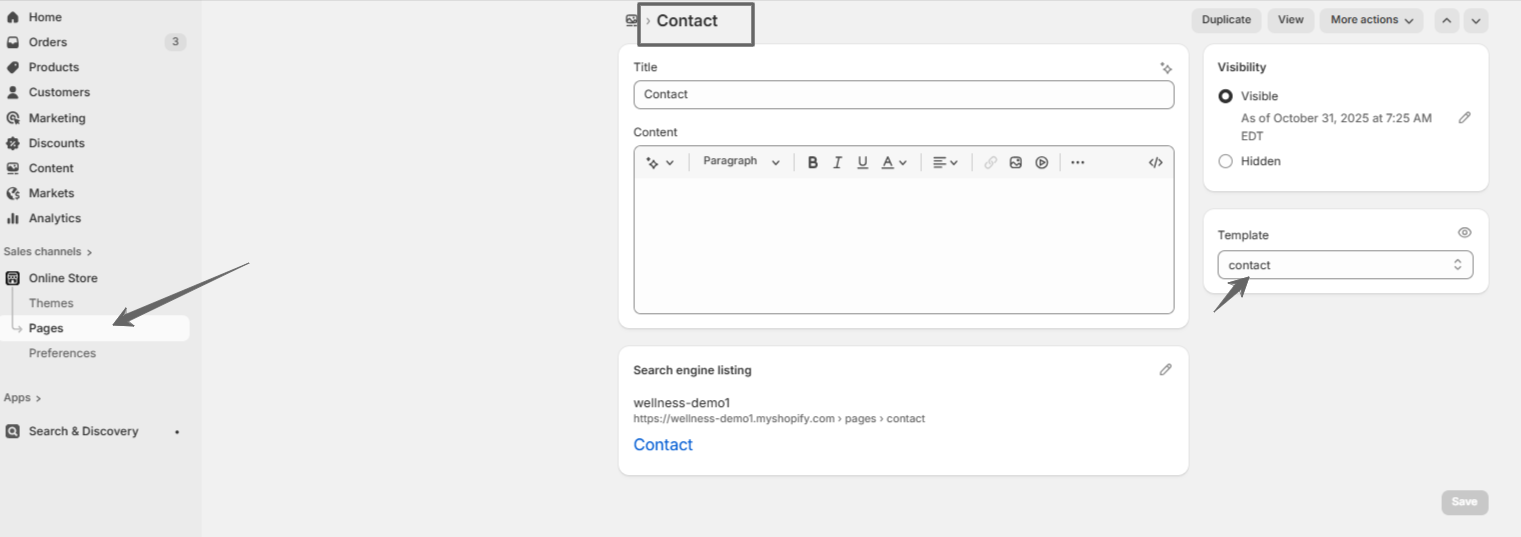Click into the Title input field
The width and height of the screenshot is (1521, 537).
tap(903, 95)
